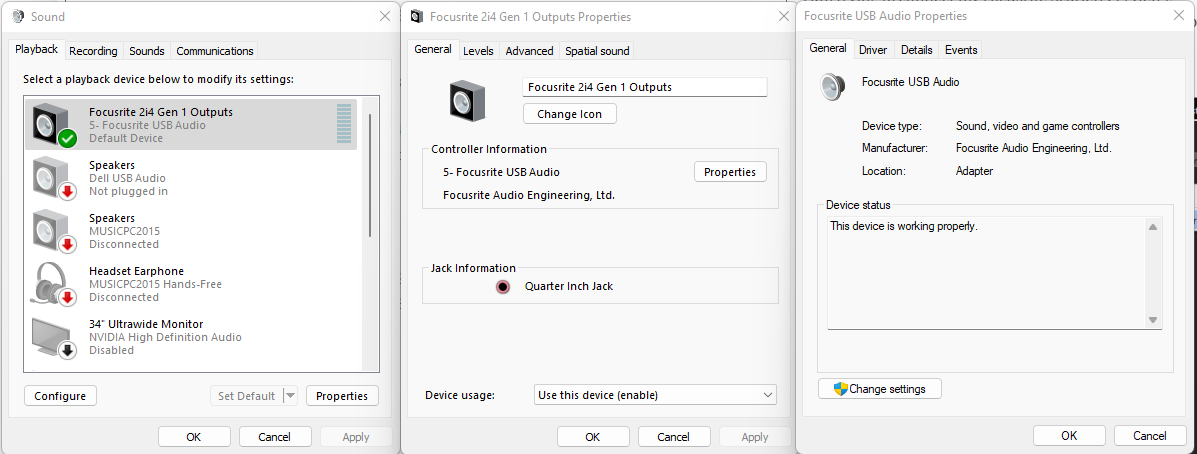The height and width of the screenshot is (454, 1197).
Task: Click the Headset Earphone device icon
Action: 52,284
